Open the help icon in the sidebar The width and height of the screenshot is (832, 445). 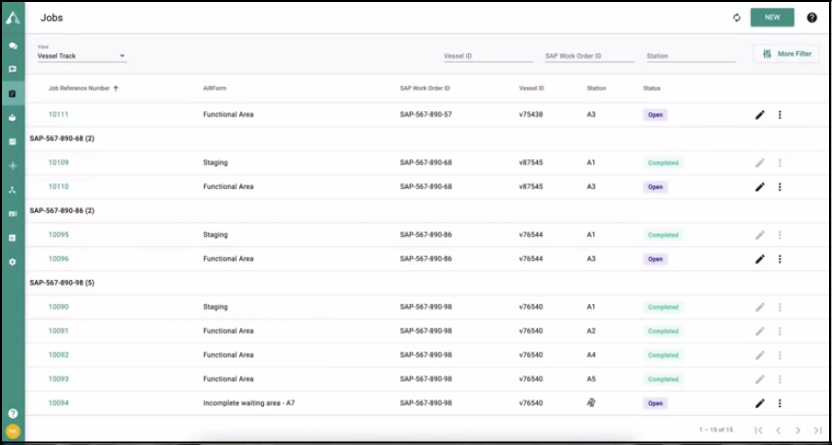[x=13, y=414]
